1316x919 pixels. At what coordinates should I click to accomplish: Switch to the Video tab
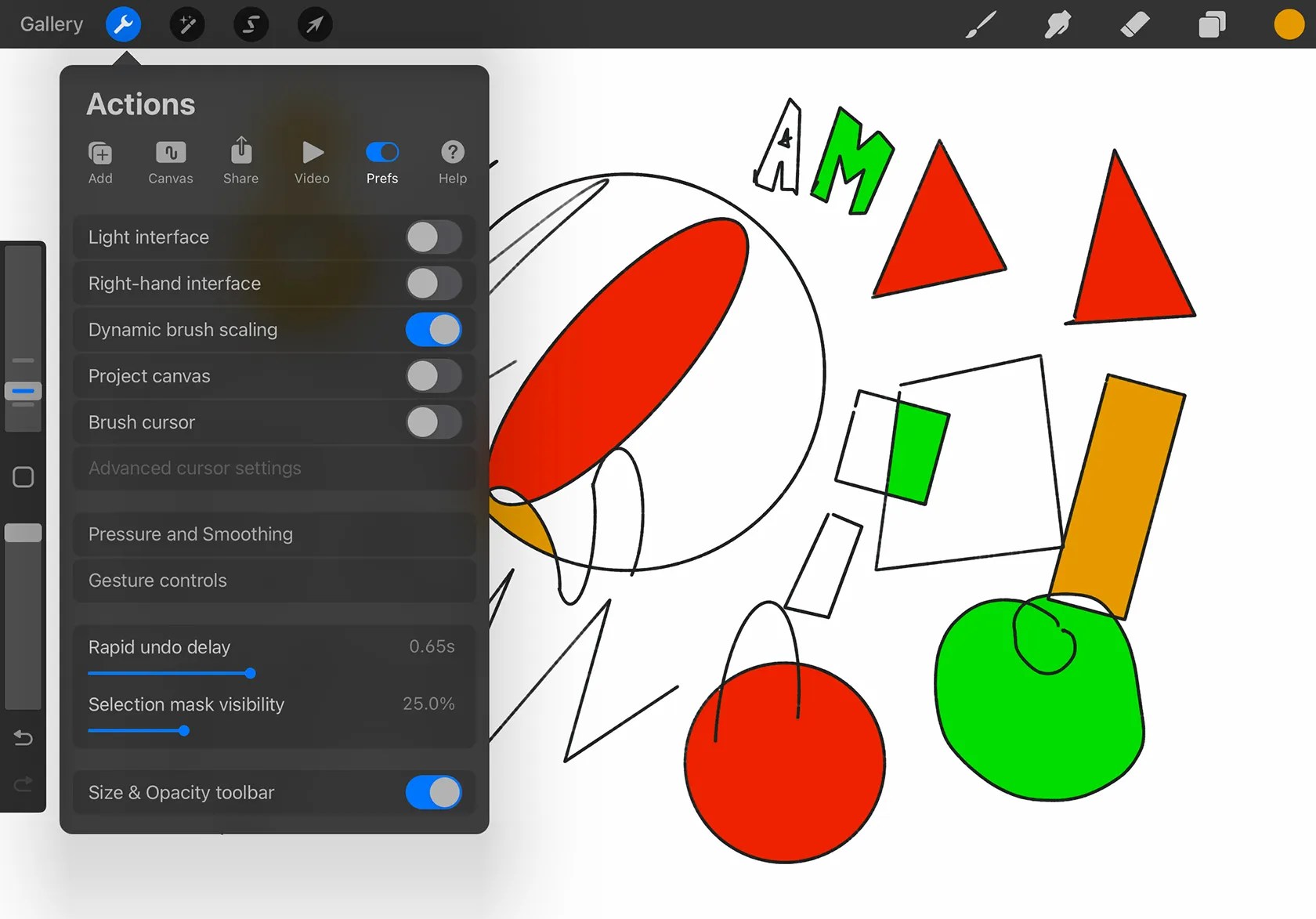click(311, 162)
